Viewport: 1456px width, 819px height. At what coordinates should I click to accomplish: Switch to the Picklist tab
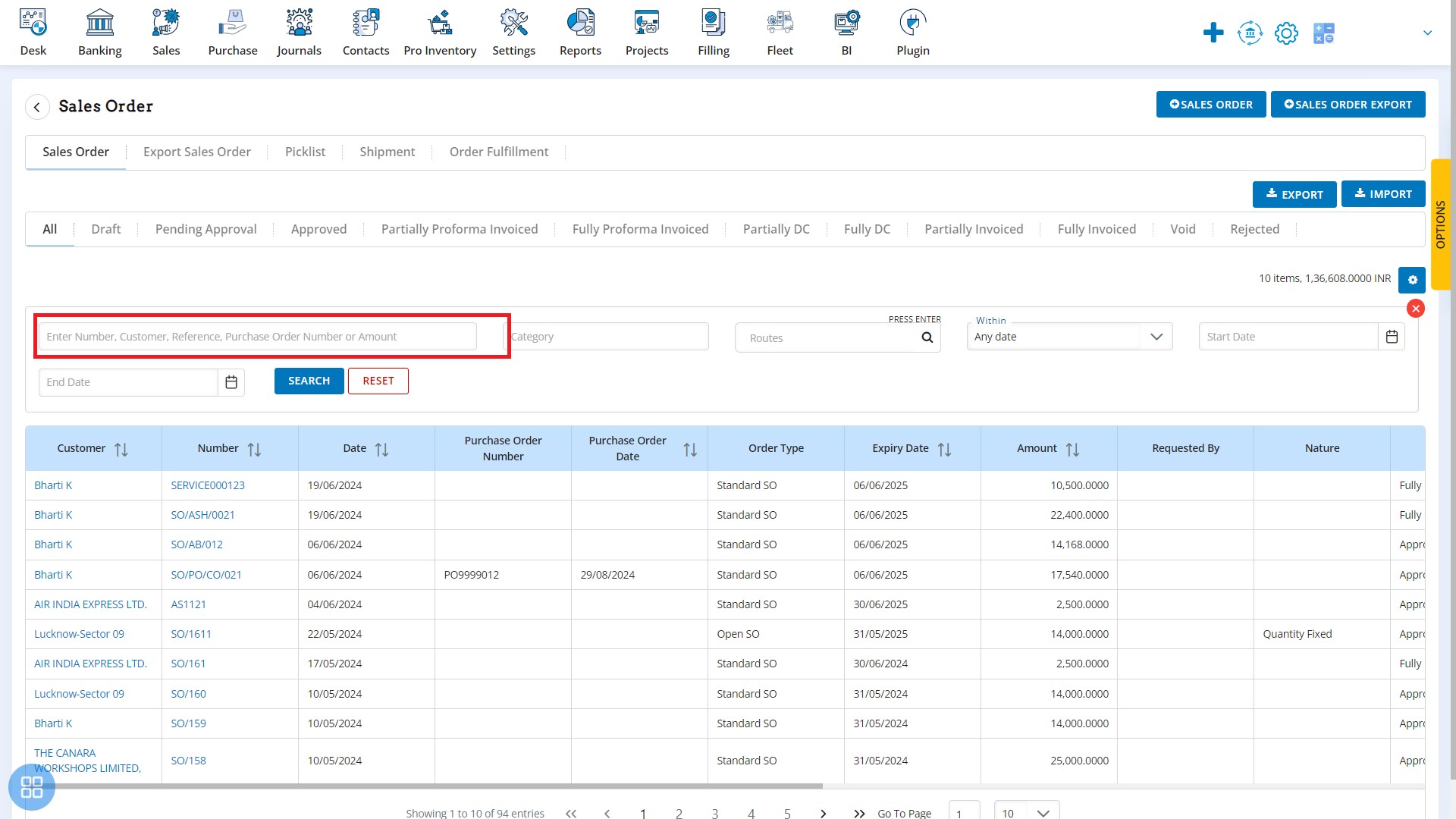point(304,151)
